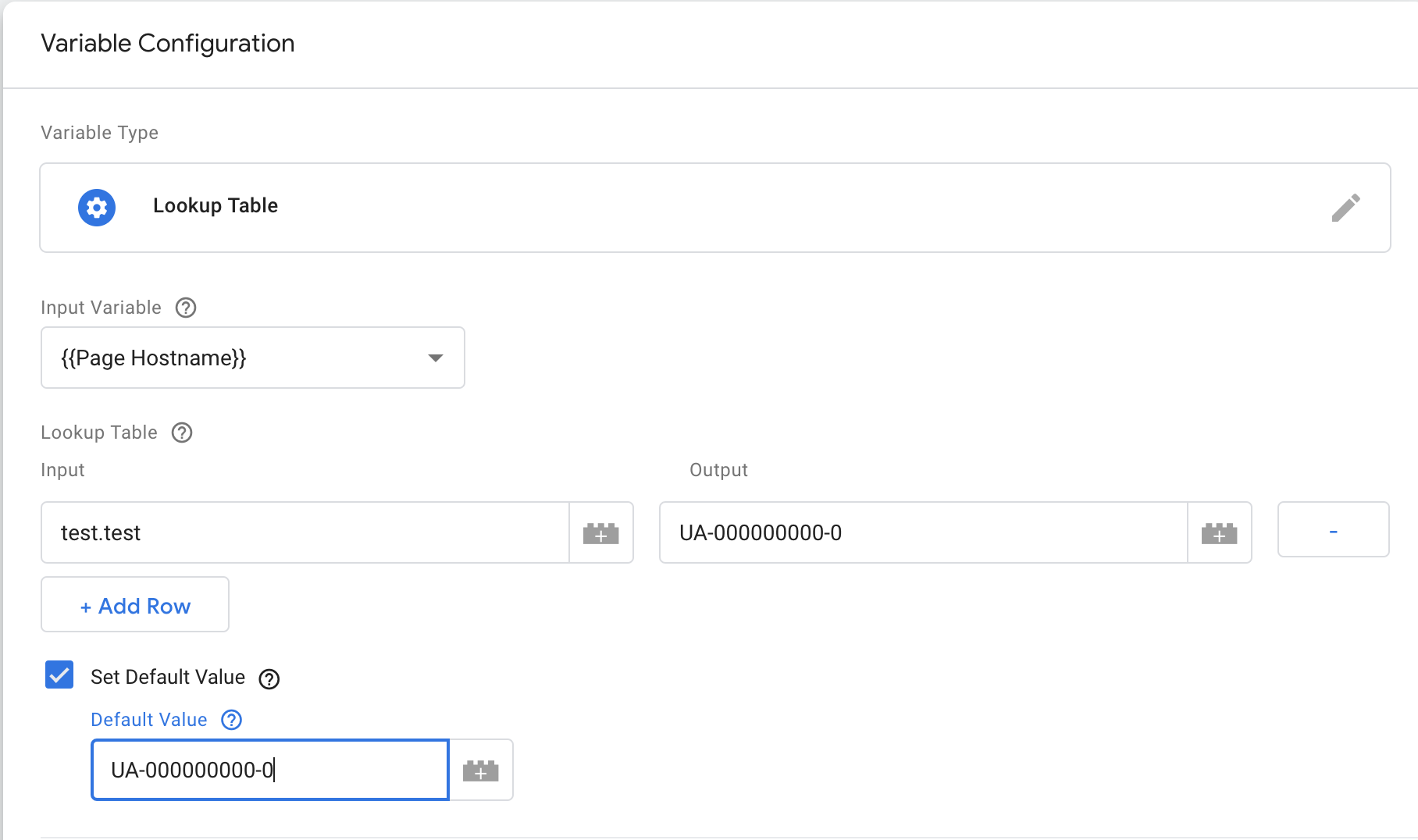Click the Output UA-000000000-0 field

tap(924, 532)
